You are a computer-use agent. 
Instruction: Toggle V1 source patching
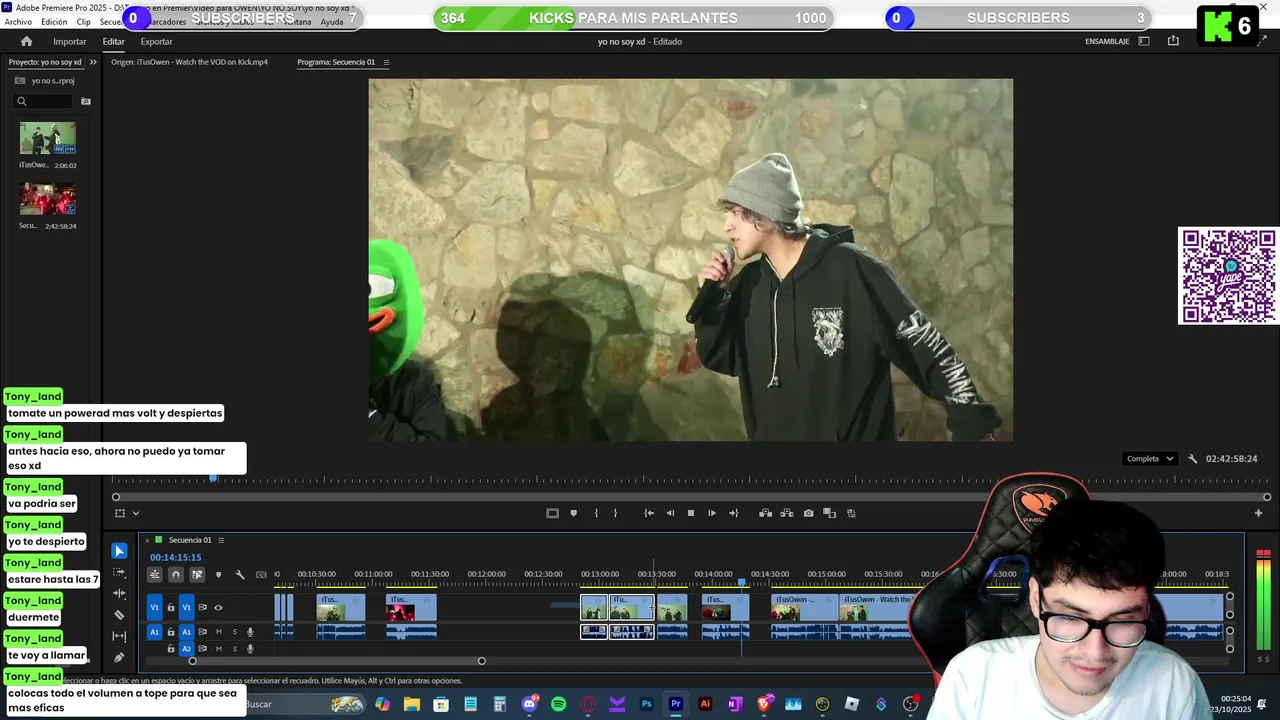point(154,607)
